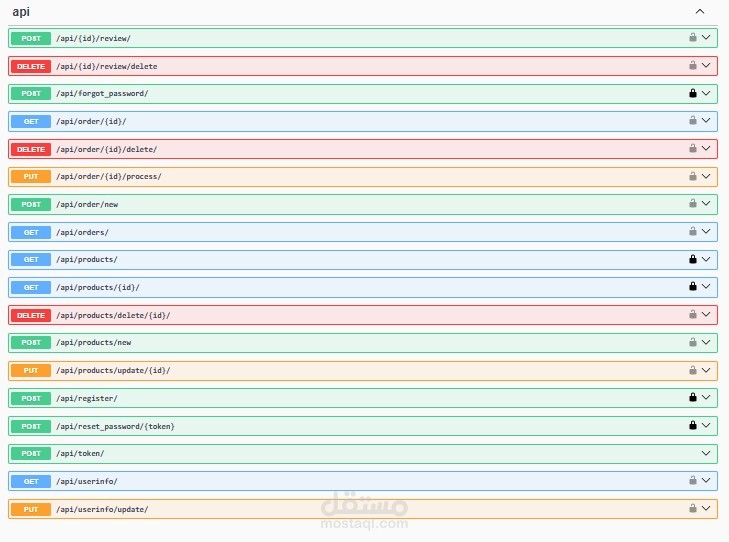Image resolution: width=729 pixels, height=542 pixels.
Task: Click the api section heading
Action: [x=21, y=12]
